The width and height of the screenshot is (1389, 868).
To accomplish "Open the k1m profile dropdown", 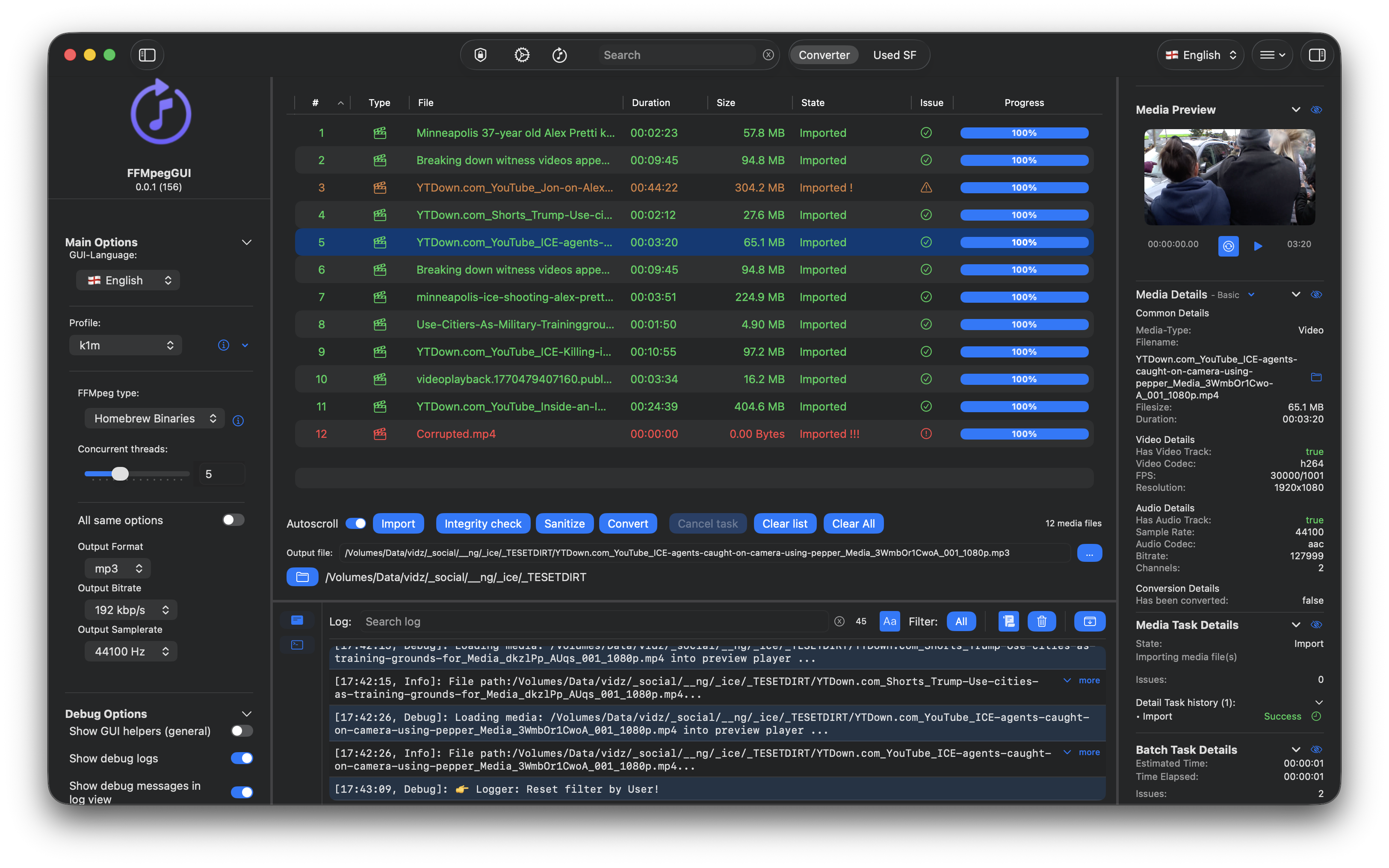I will (125, 345).
